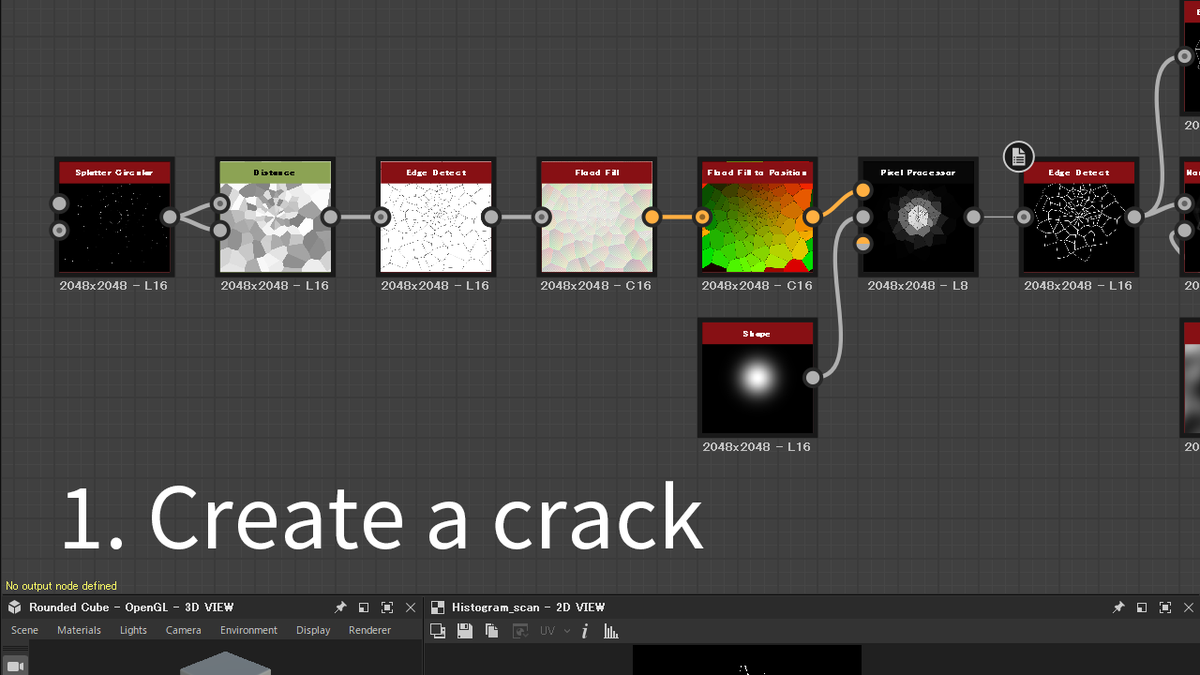Select the first Edge Detect node after Distance
1200x675 pixels.
click(436, 216)
